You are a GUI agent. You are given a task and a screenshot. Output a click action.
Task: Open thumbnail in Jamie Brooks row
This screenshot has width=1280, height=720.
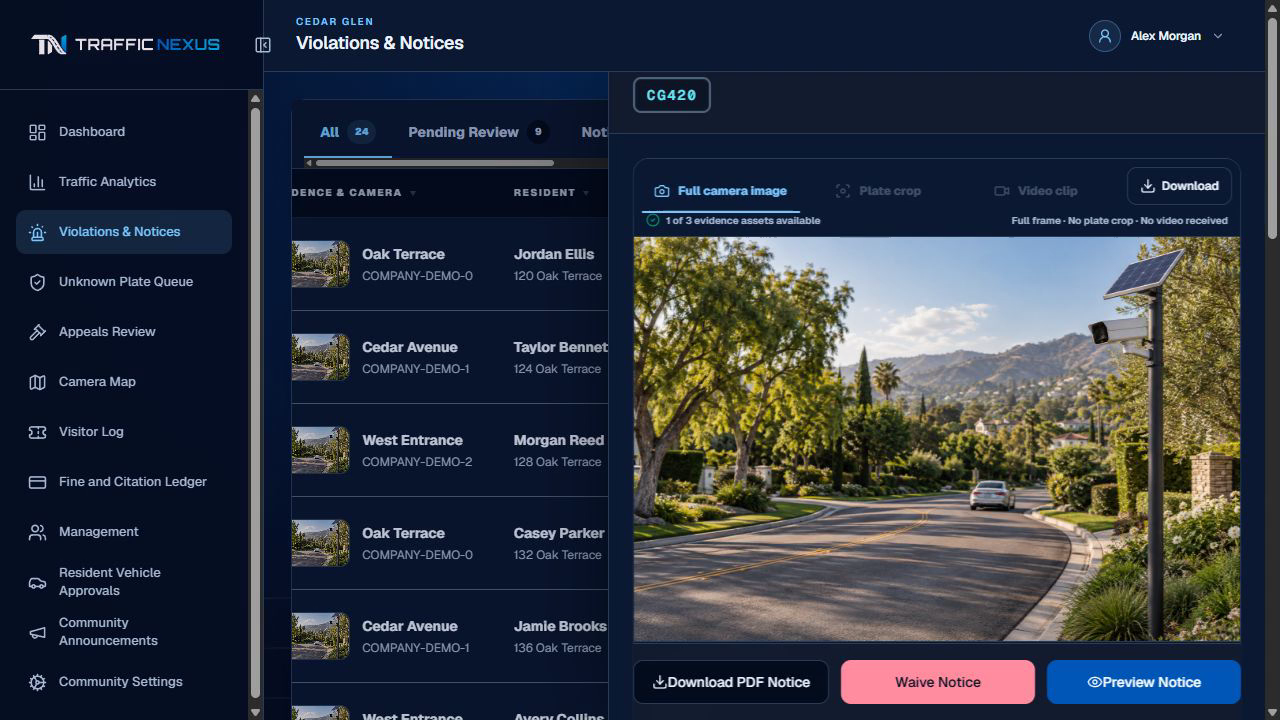click(321, 636)
